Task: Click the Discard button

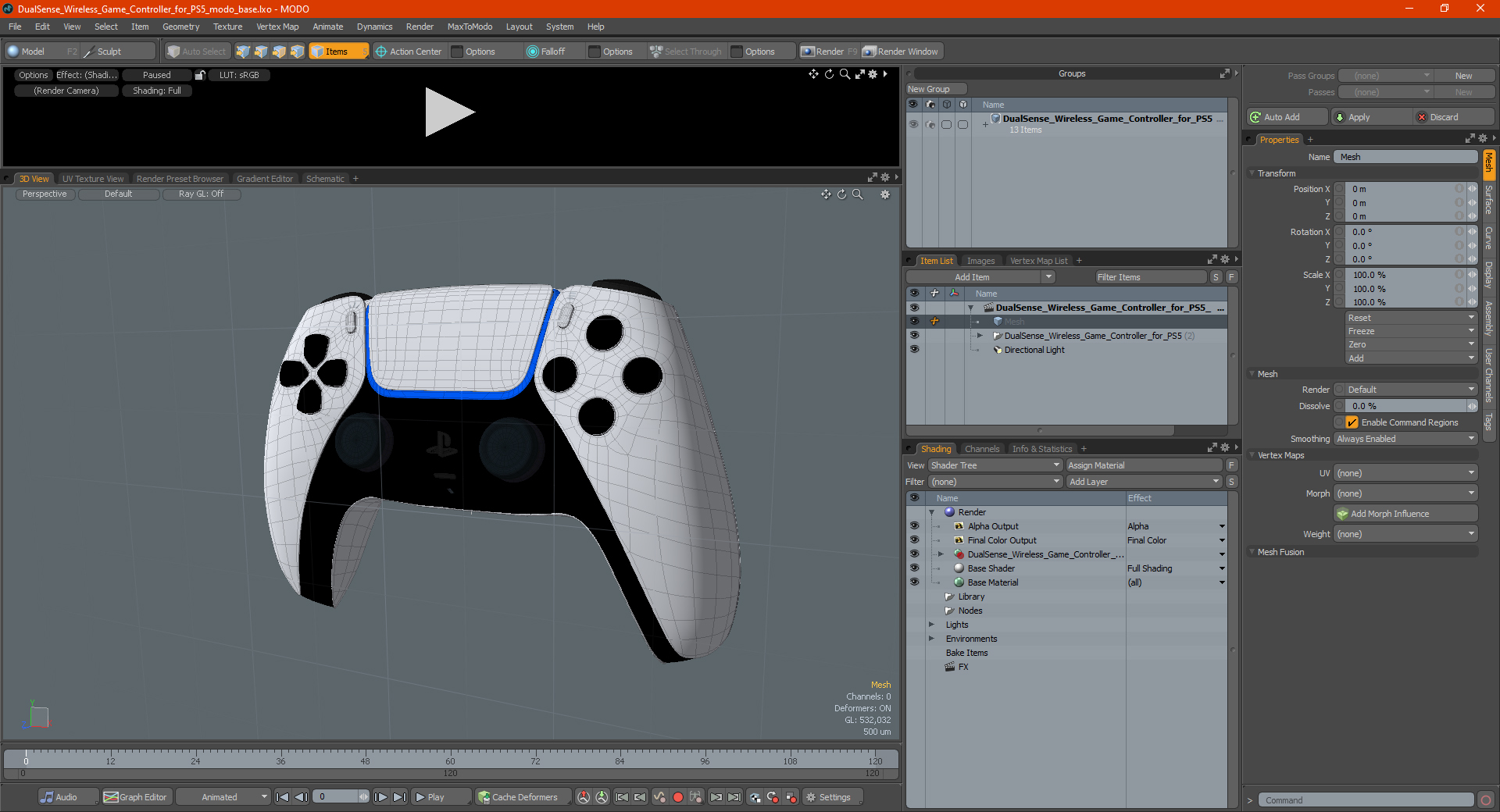Action: [x=1454, y=117]
